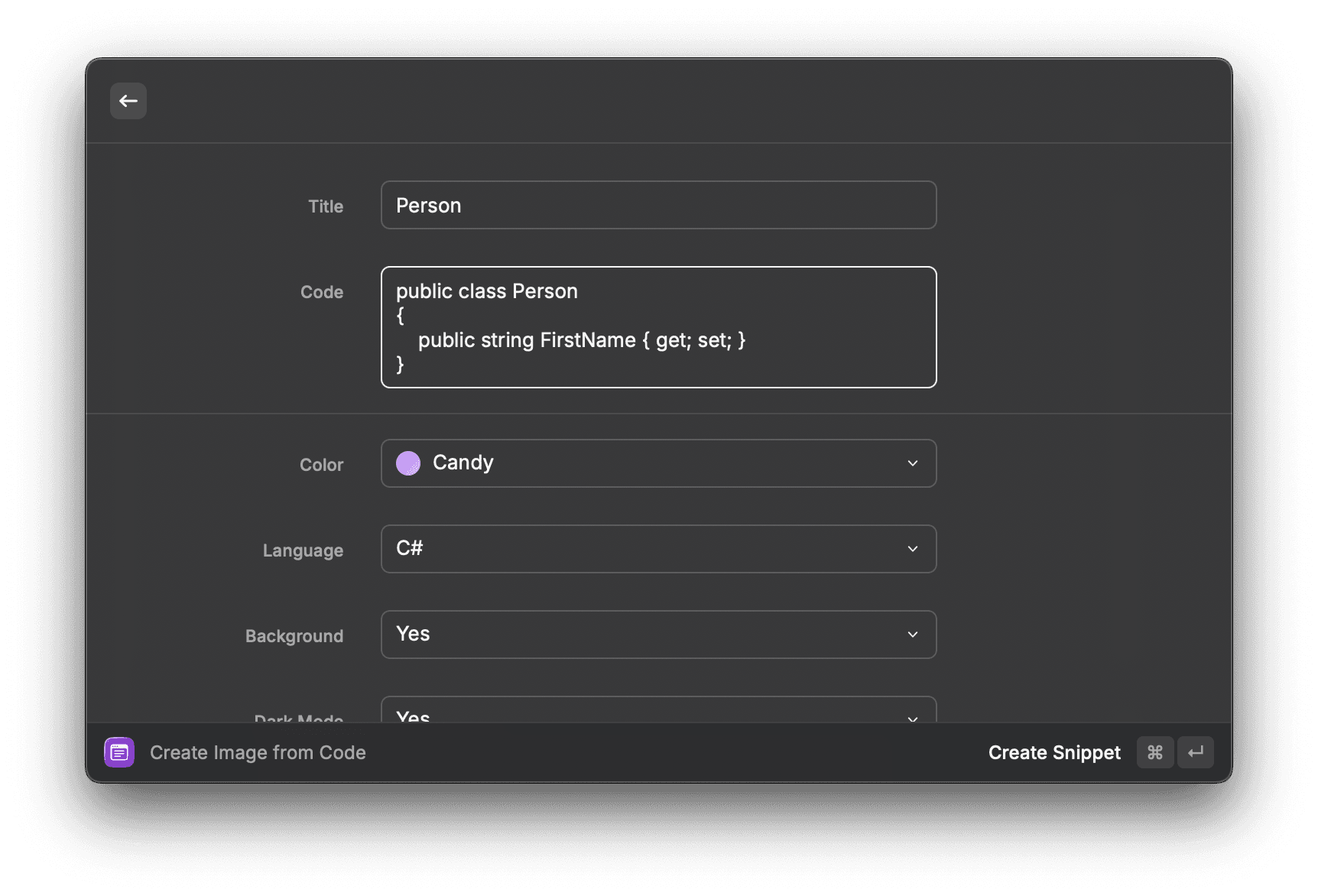Screen dimensions: 1318x896
Task: Click the Create Image from Code label
Action: pyautogui.click(x=258, y=752)
